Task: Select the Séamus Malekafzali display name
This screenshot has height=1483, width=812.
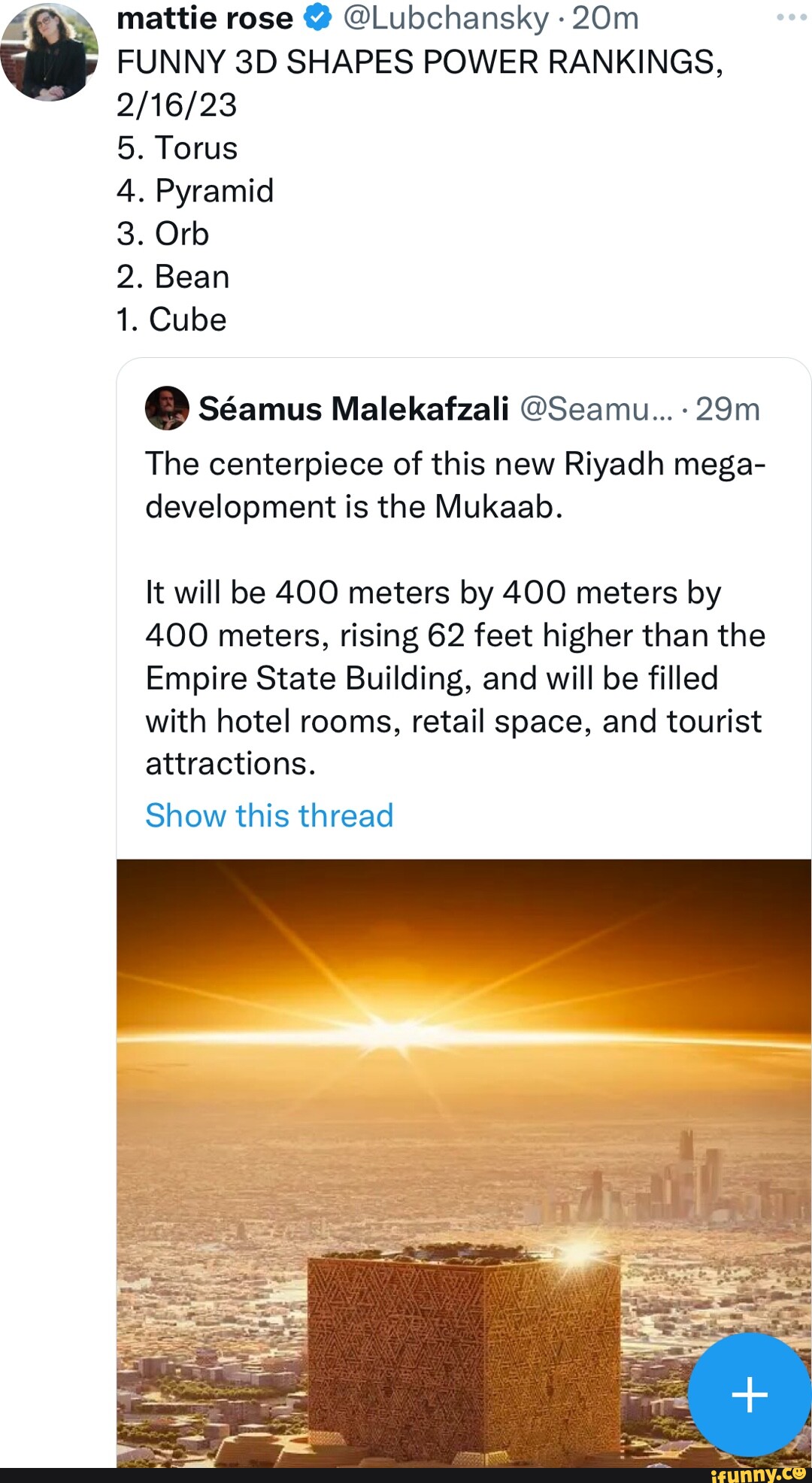Action: [353, 408]
